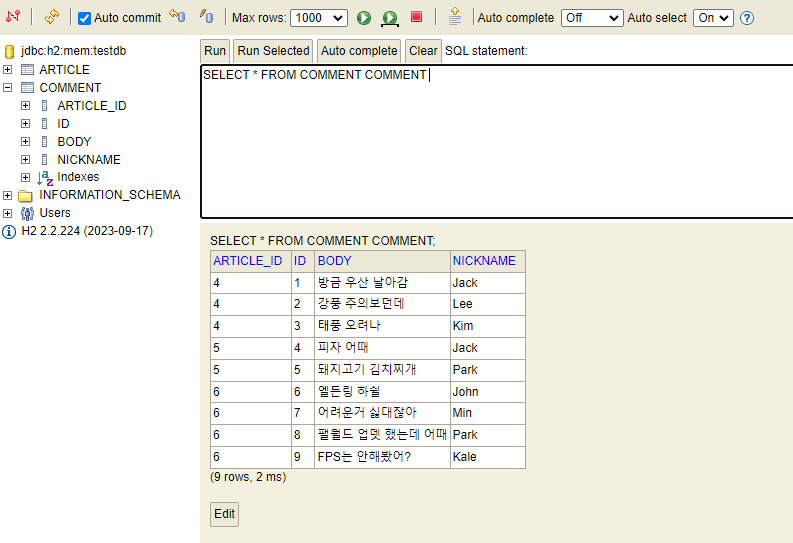Click the Kale nickname cell
This screenshot has width=793, height=543.
[488, 457]
